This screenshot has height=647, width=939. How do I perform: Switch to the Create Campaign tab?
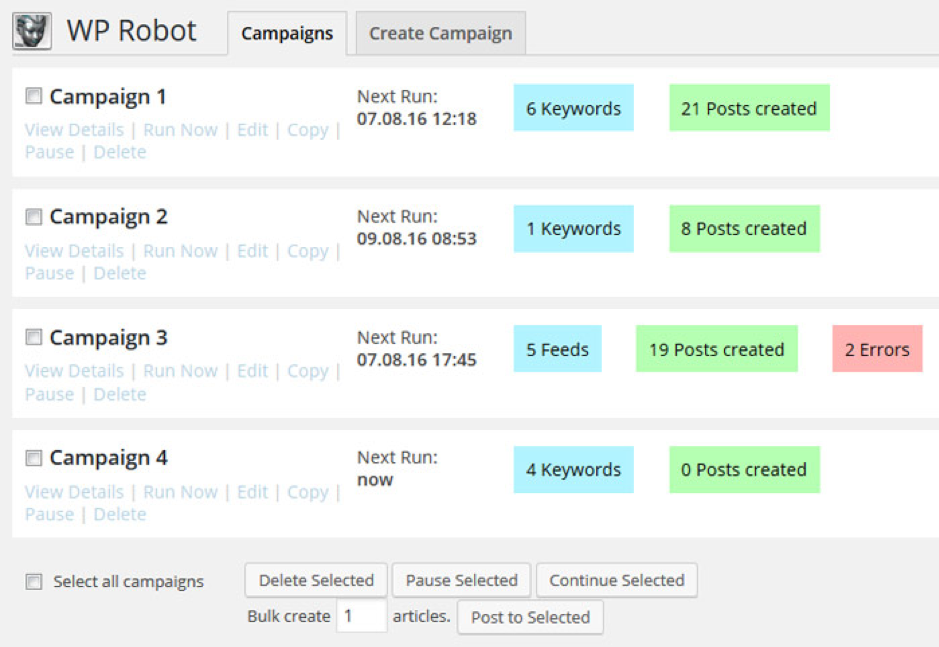tap(440, 33)
